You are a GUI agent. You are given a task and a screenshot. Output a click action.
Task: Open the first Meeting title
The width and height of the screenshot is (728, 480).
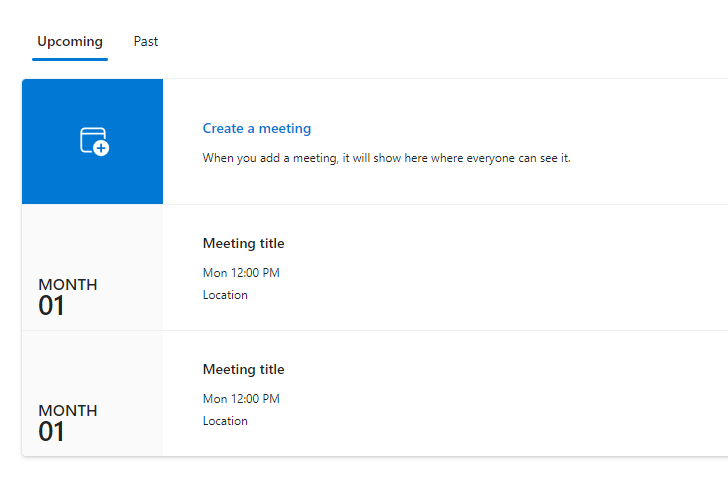tap(243, 243)
